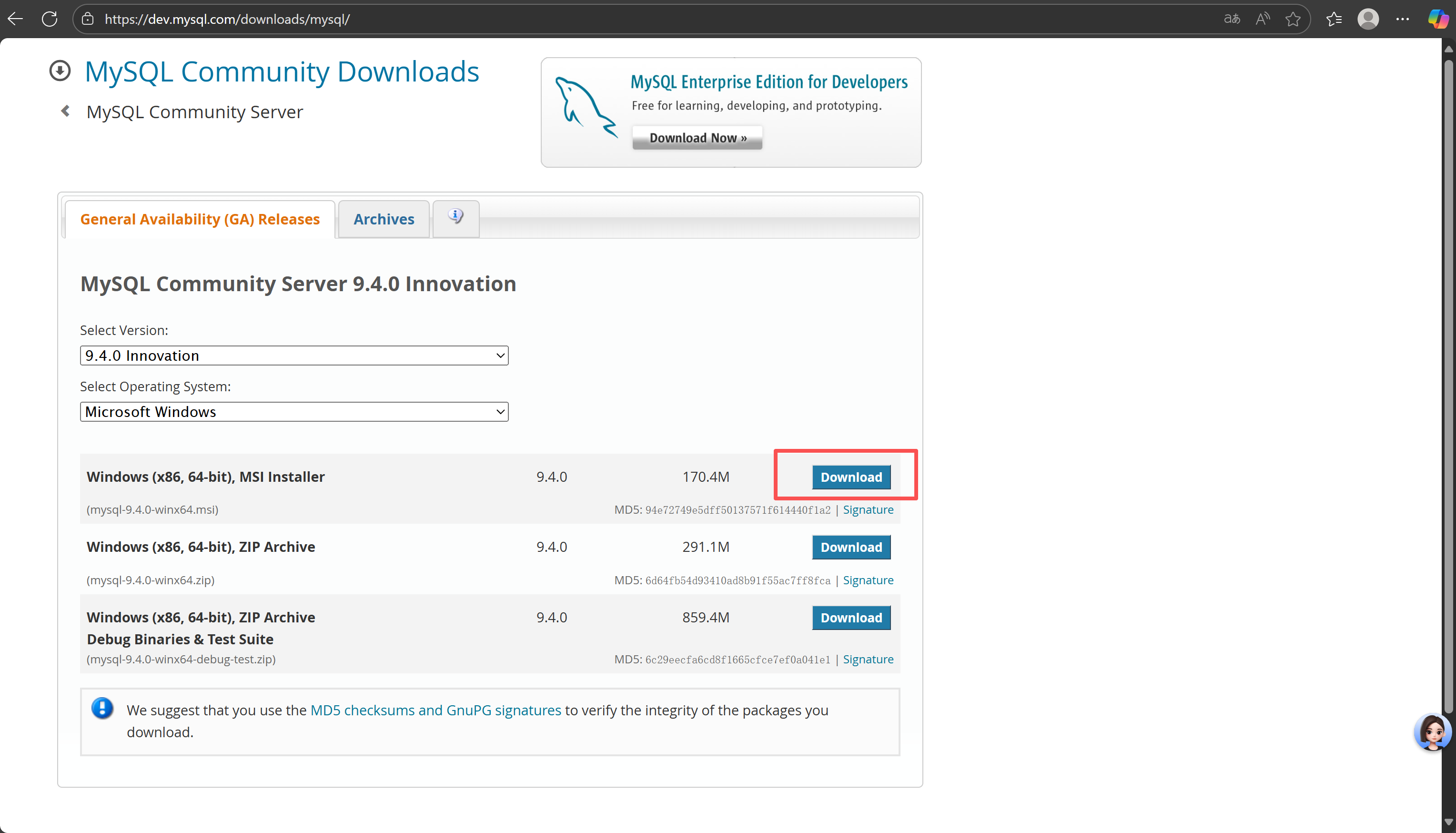The width and height of the screenshot is (1456, 833).
Task: Click the 859.4M size value
Action: pos(706,617)
